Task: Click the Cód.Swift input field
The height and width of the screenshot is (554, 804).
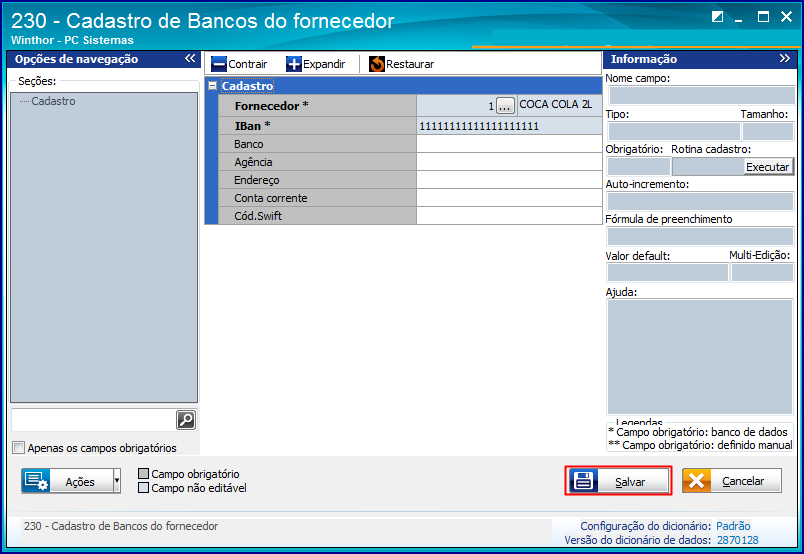Action: (509, 216)
